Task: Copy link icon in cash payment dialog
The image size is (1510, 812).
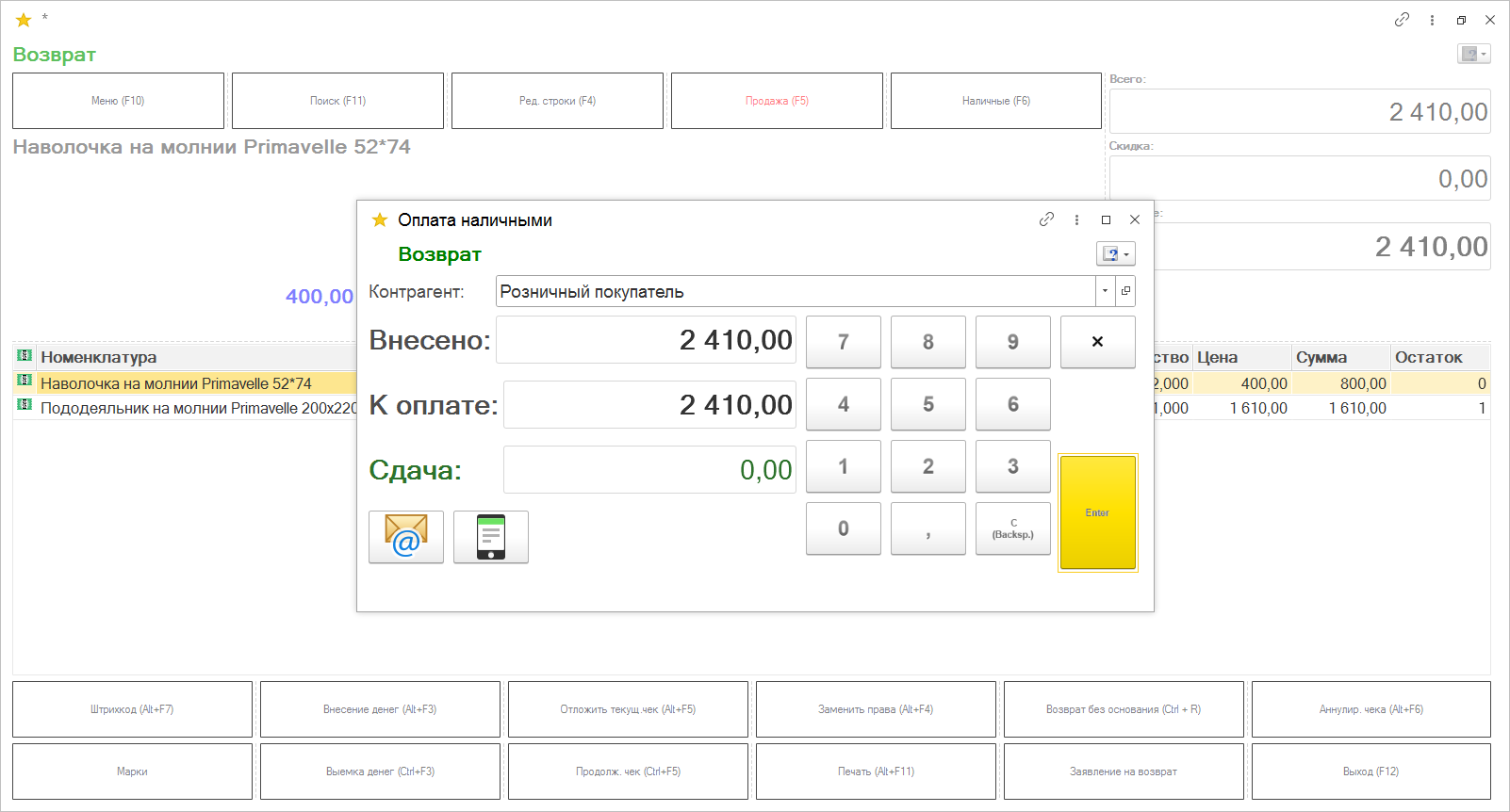Action: click(1046, 219)
